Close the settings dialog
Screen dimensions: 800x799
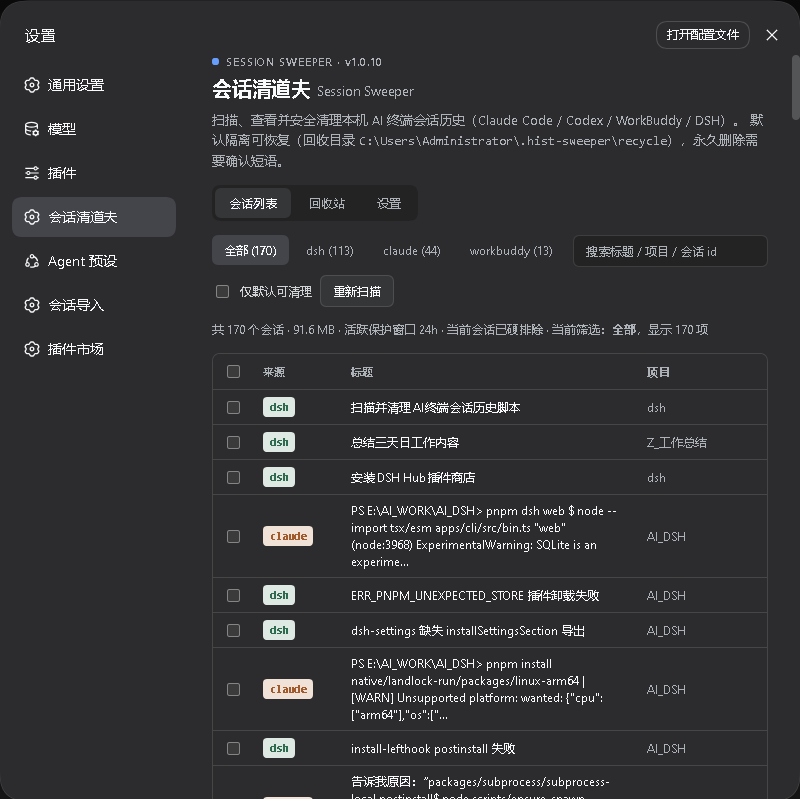click(771, 35)
